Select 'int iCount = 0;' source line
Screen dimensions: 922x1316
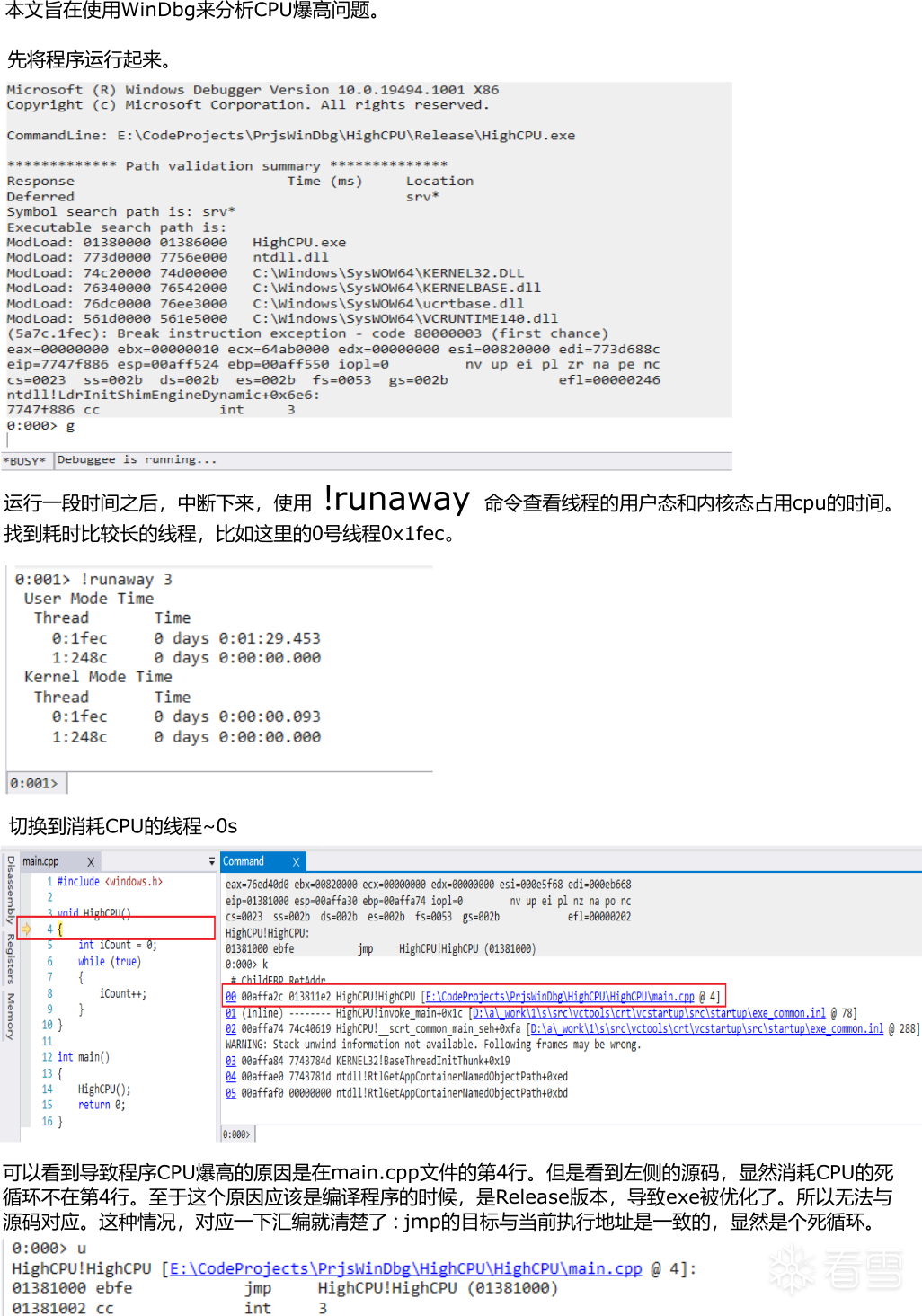click(118, 945)
